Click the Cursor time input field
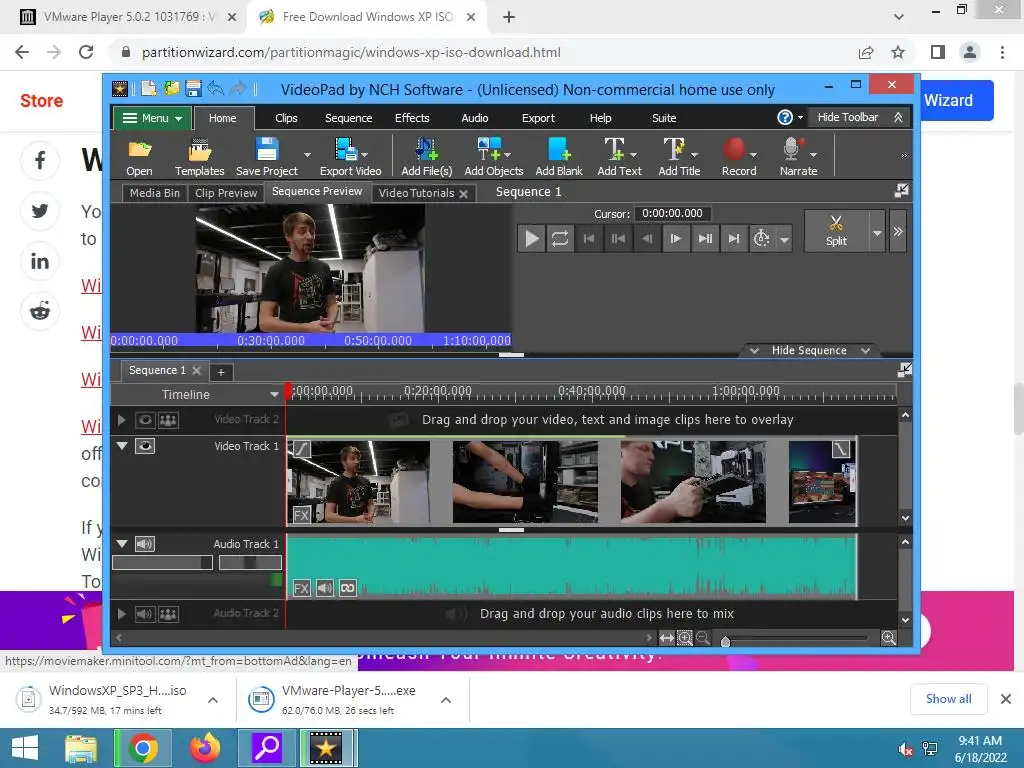The image size is (1024, 768). tap(672, 214)
